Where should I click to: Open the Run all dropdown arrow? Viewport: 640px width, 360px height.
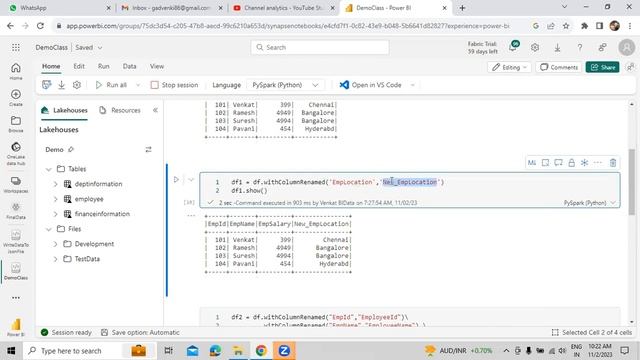point(138,85)
